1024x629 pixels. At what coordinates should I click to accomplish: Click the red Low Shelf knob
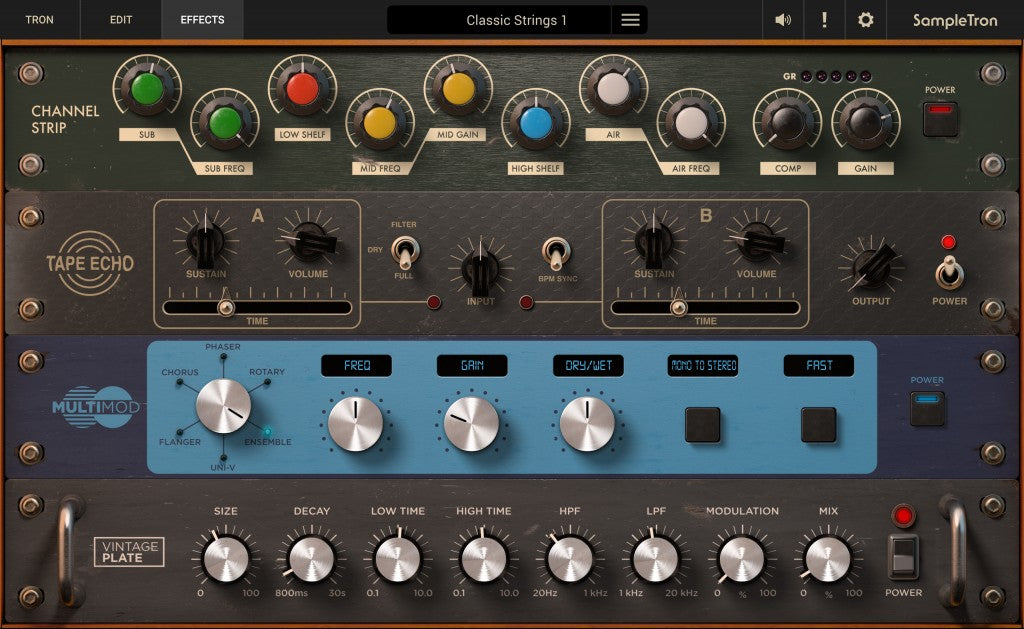pyautogui.click(x=302, y=87)
